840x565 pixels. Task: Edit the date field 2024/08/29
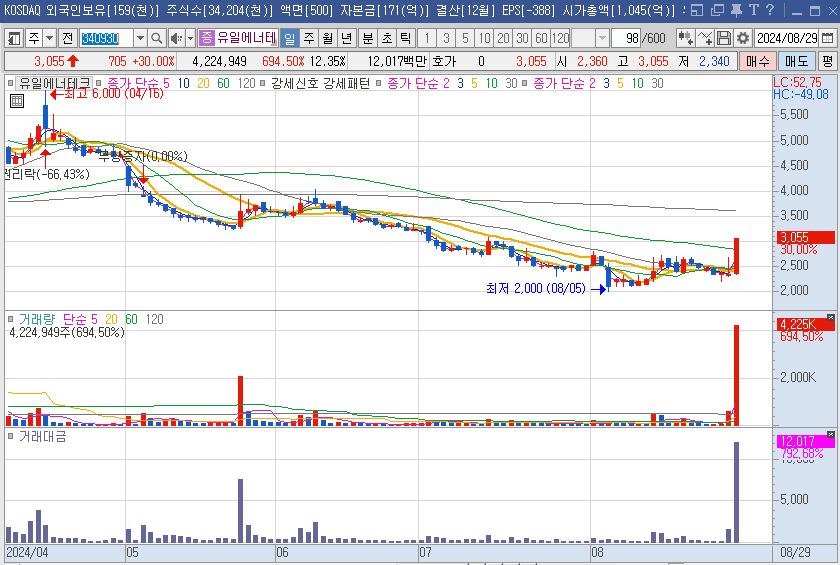(x=787, y=38)
